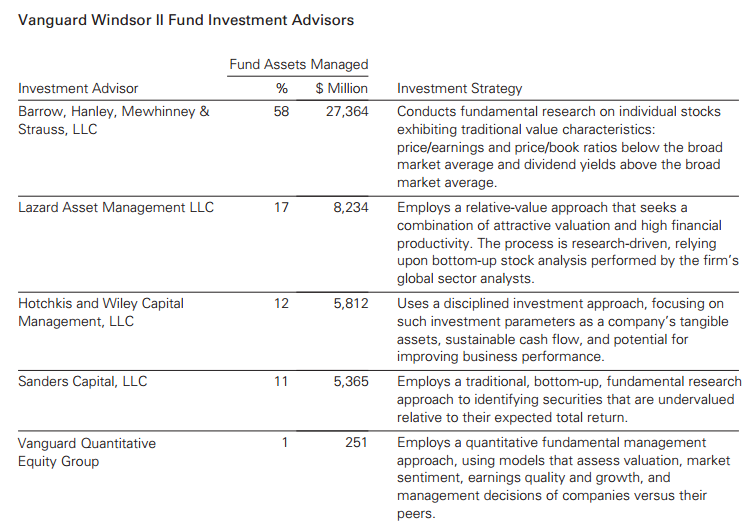Click the 5,365 asset amount
The width and height of the screenshot is (751, 524).
[350, 381]
